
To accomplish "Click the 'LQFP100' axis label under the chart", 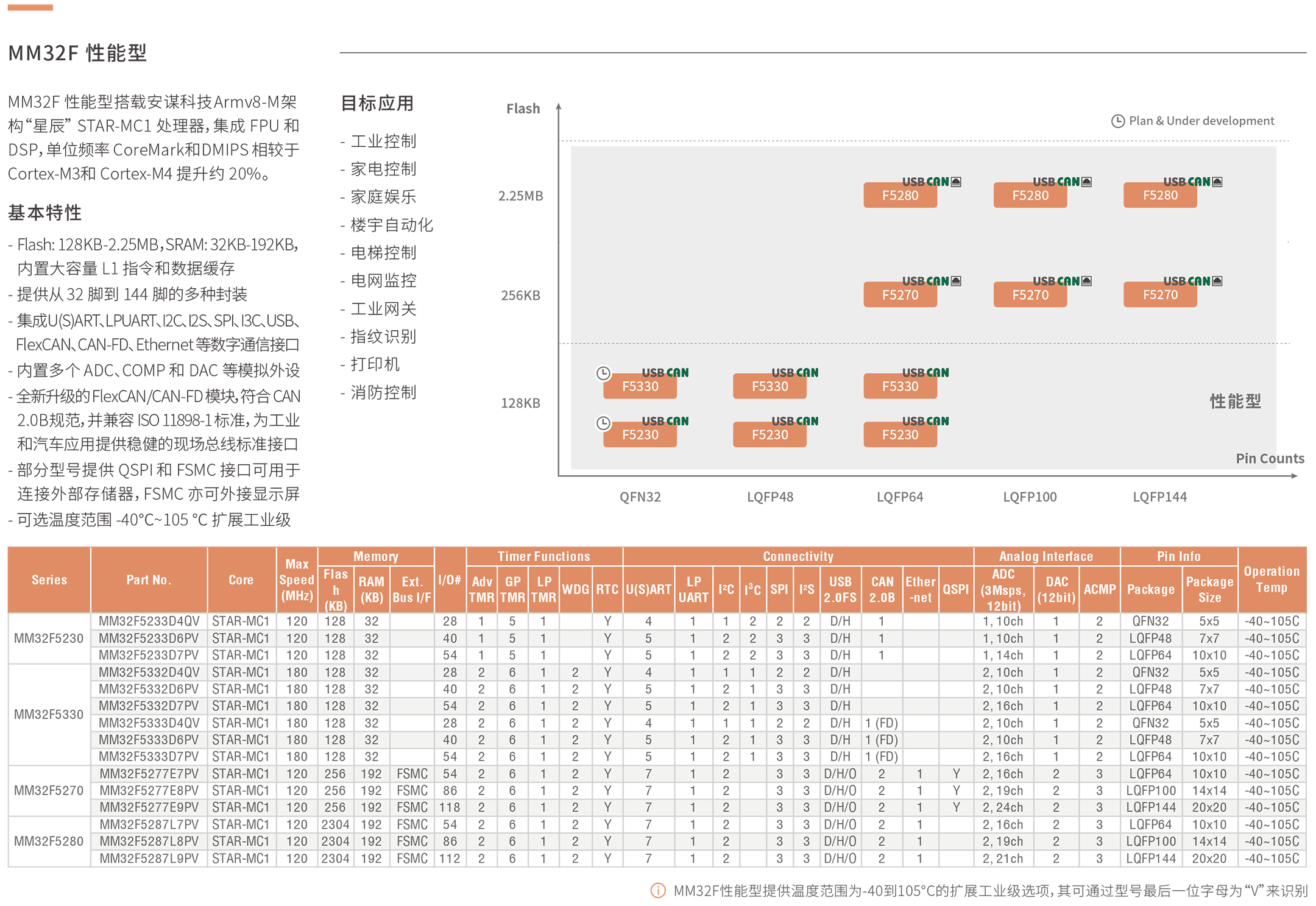I will (1030, 497).
